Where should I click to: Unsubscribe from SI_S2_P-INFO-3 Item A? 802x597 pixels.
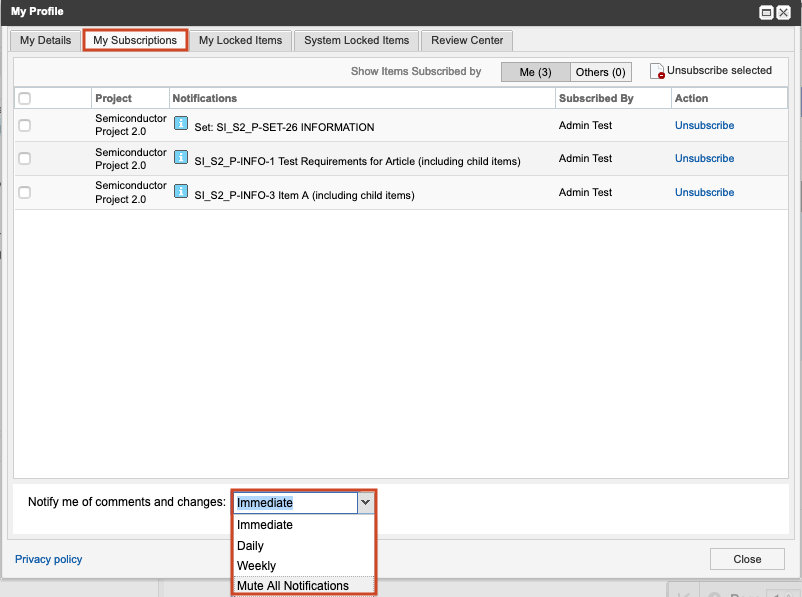pyautogui.click(x=704, y=192)
